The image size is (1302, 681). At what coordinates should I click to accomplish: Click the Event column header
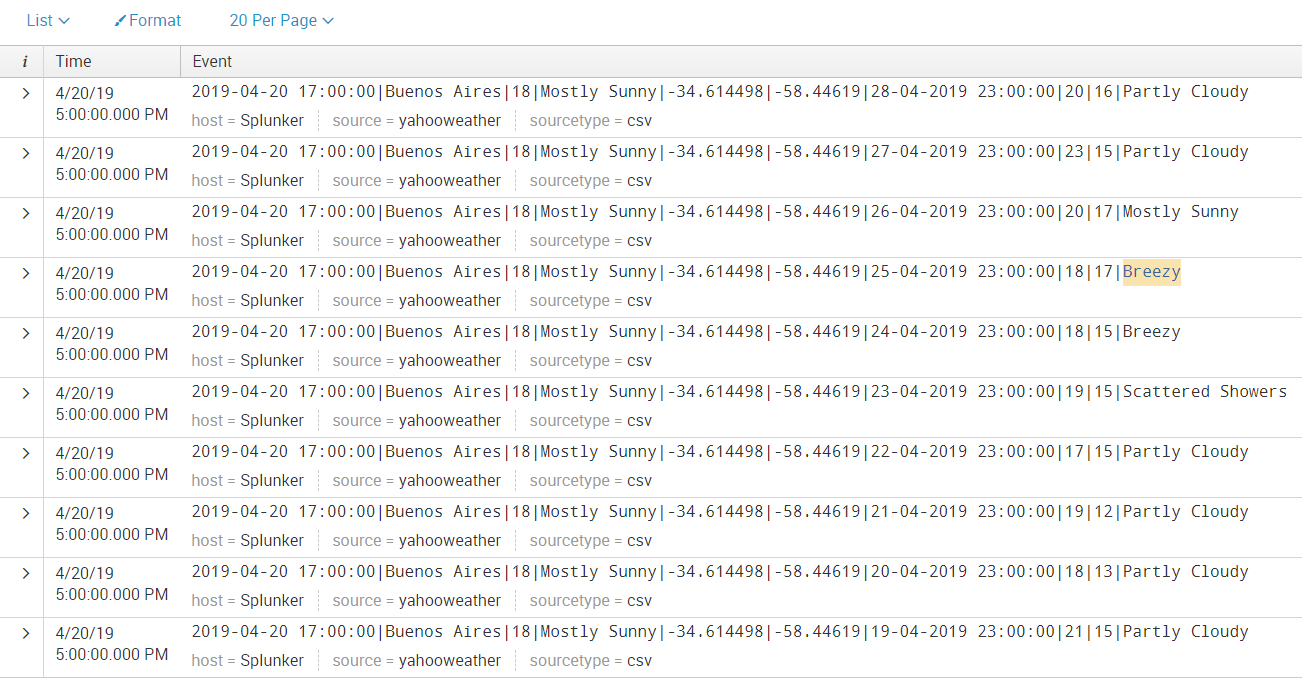point(211,61)
